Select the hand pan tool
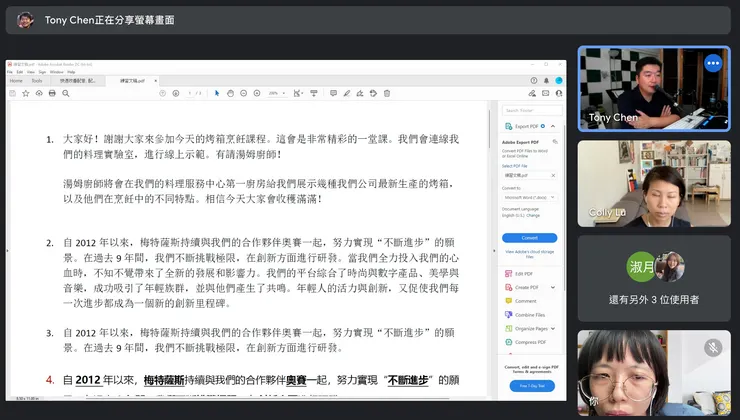 (230, 93)
